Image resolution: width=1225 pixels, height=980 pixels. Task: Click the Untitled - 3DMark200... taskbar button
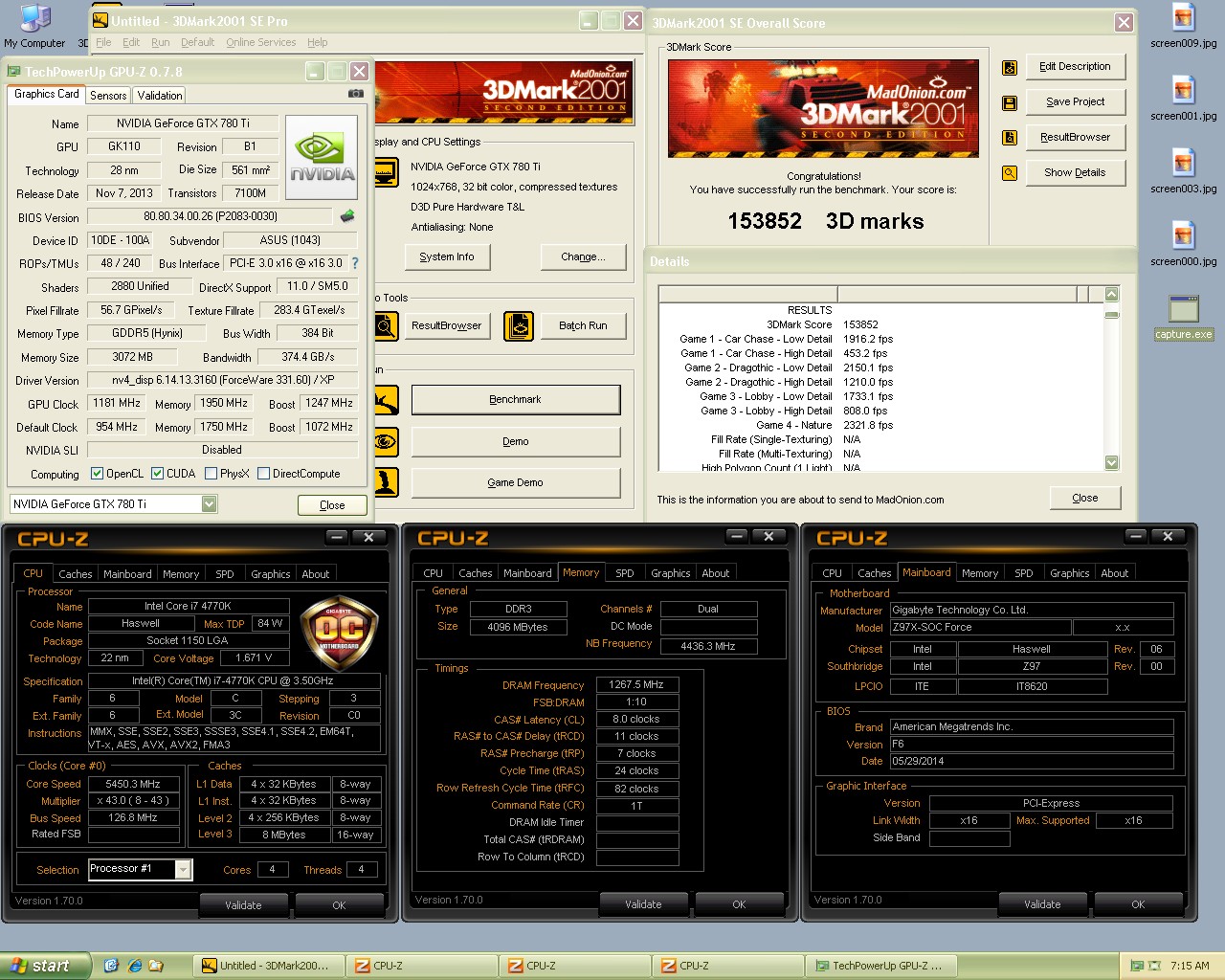pos(269,966)
